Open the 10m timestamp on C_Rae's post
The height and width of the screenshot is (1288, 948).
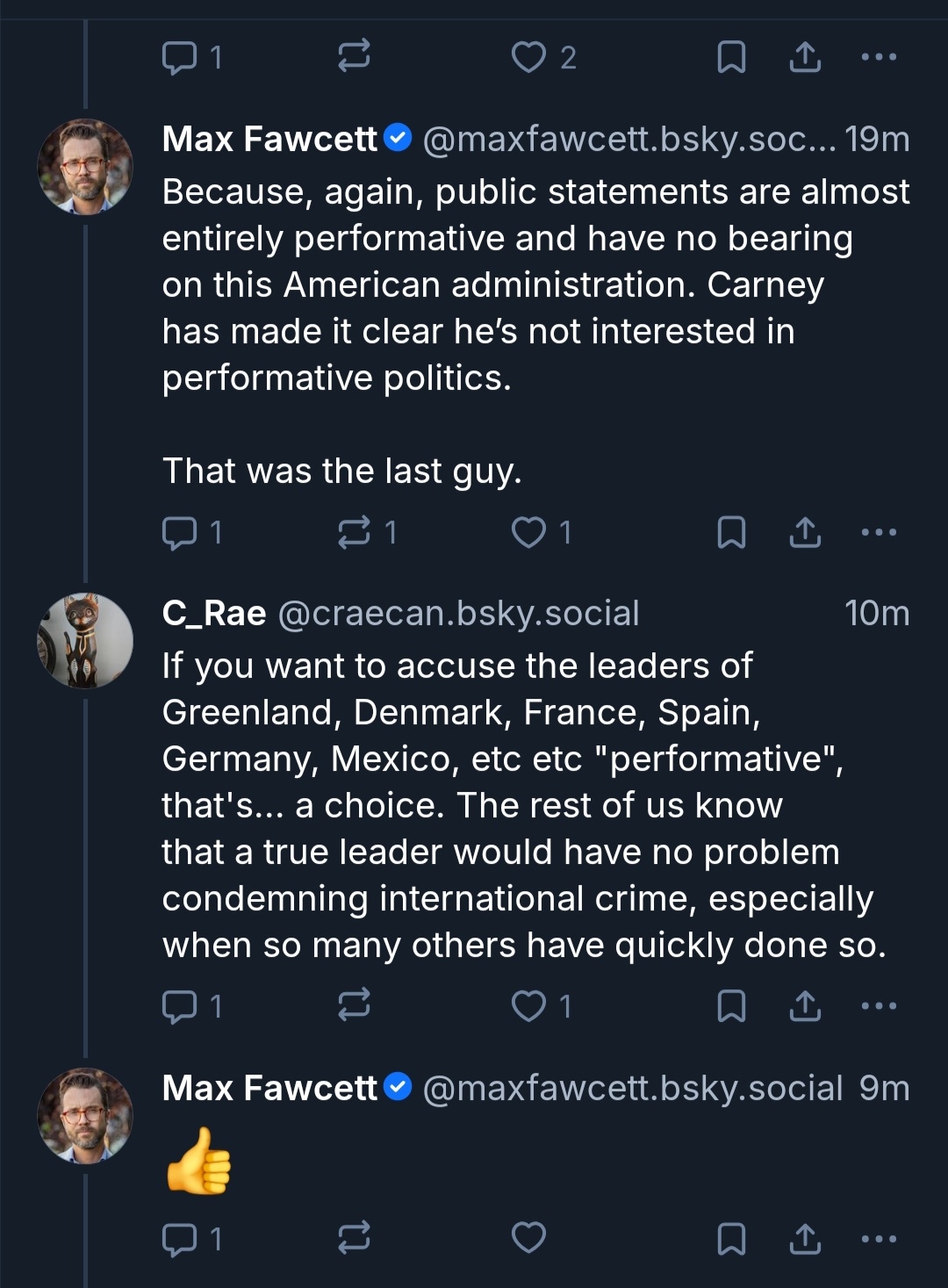click(x=877, y=613)
